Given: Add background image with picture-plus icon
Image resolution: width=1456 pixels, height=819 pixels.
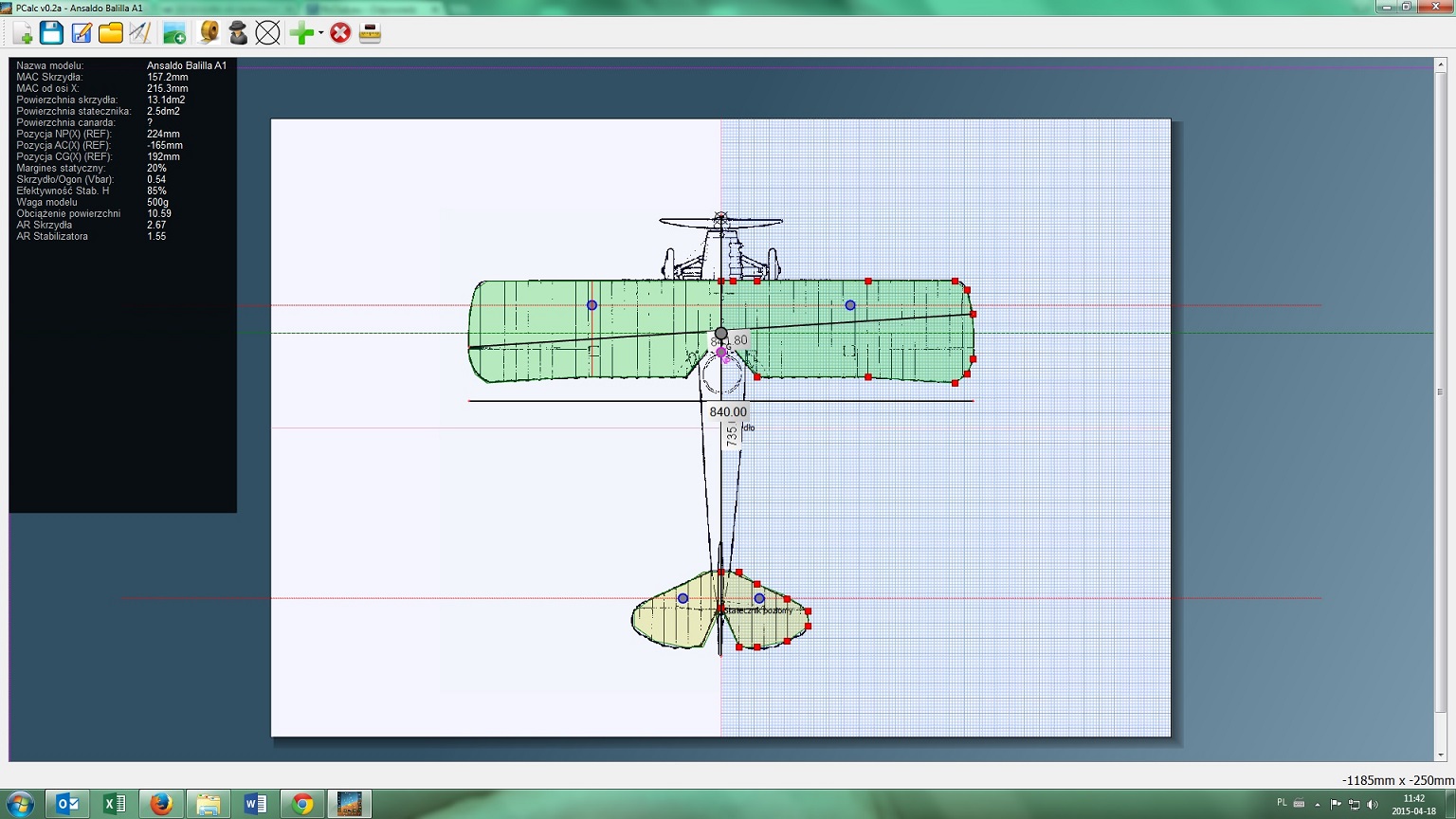Looking at the screenshot, I should pos(174,33).
